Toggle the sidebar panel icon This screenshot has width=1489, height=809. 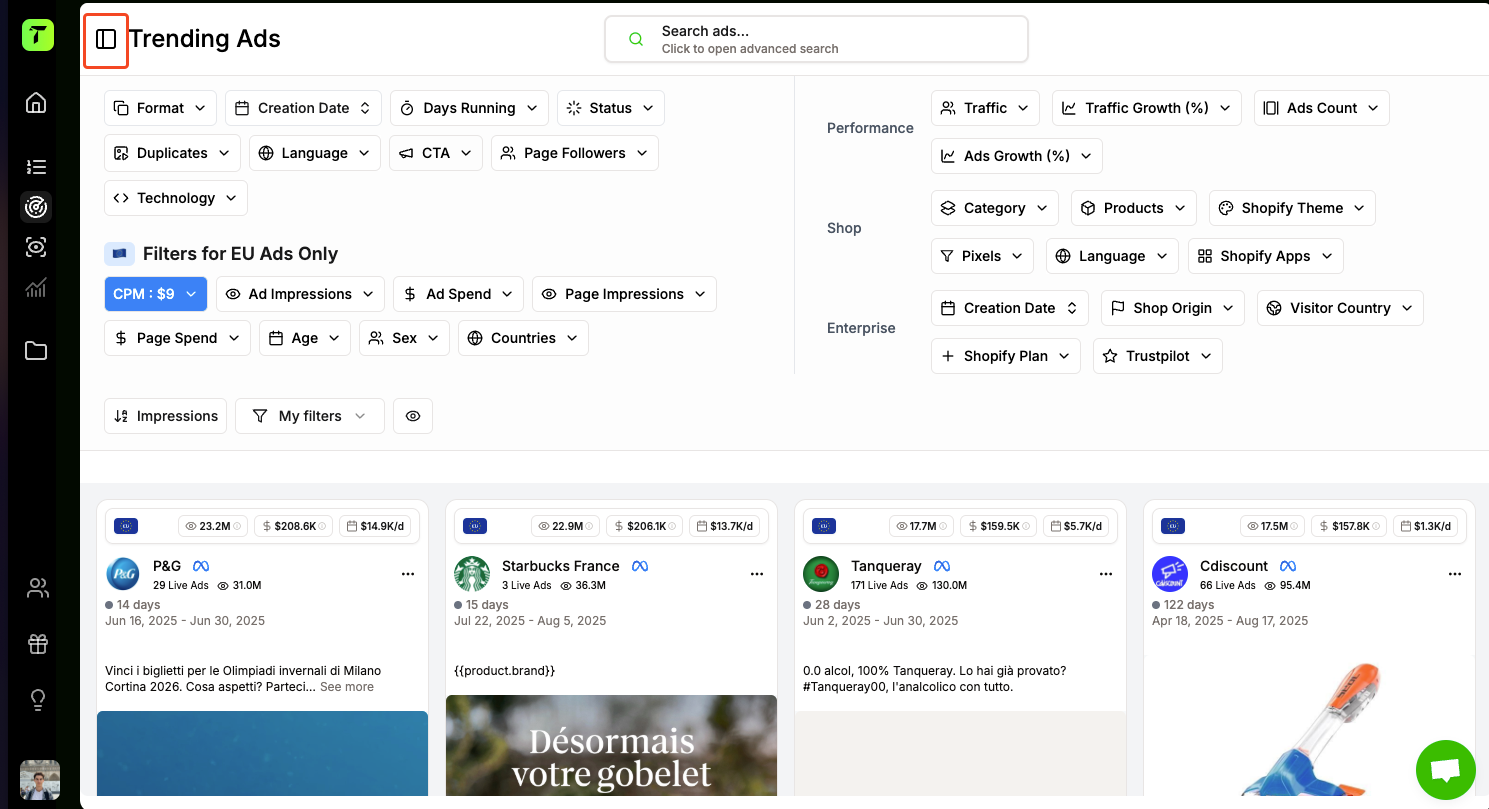[106, 39]
